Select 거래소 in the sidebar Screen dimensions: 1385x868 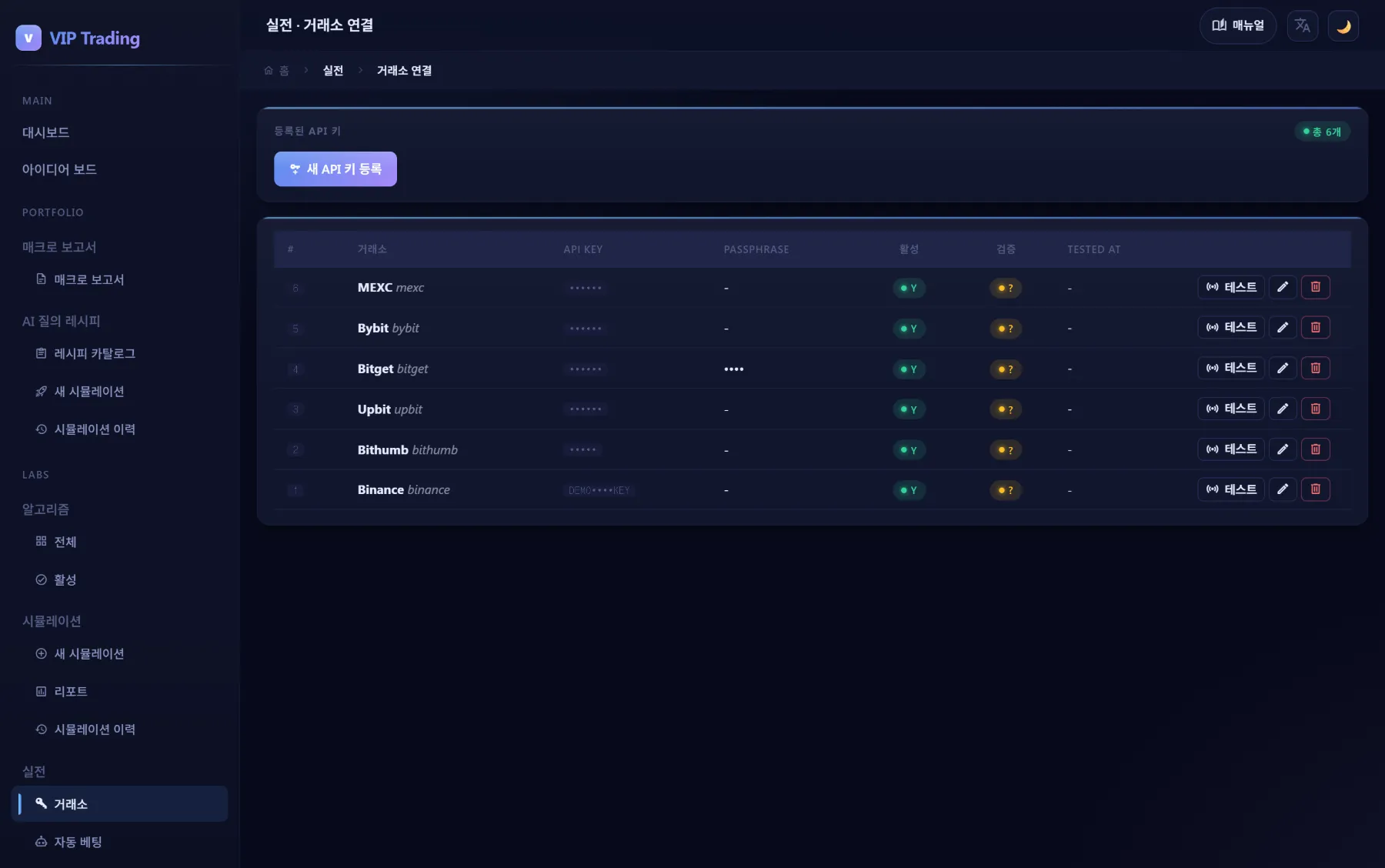coord(119,803)
